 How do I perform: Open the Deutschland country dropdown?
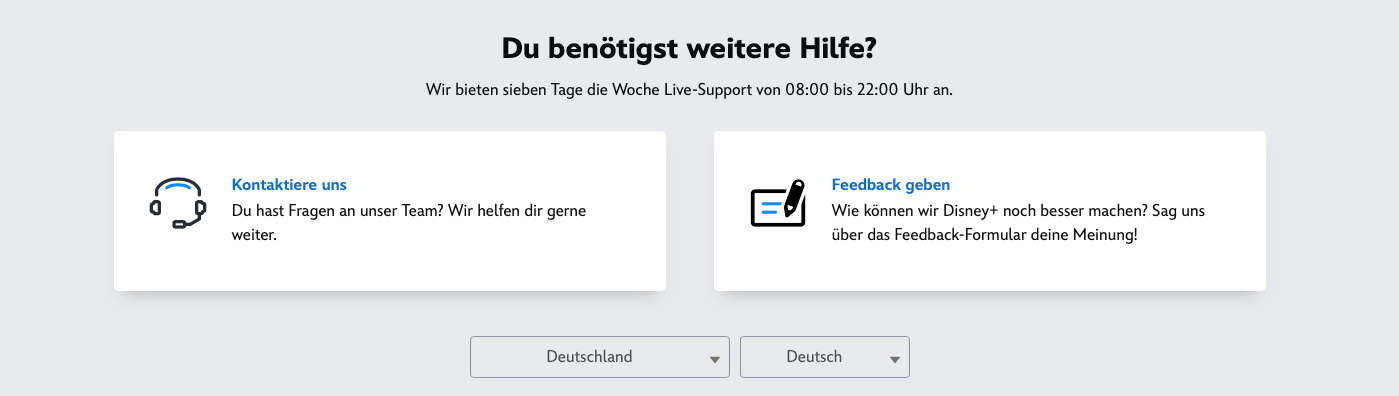coord(600,357)
